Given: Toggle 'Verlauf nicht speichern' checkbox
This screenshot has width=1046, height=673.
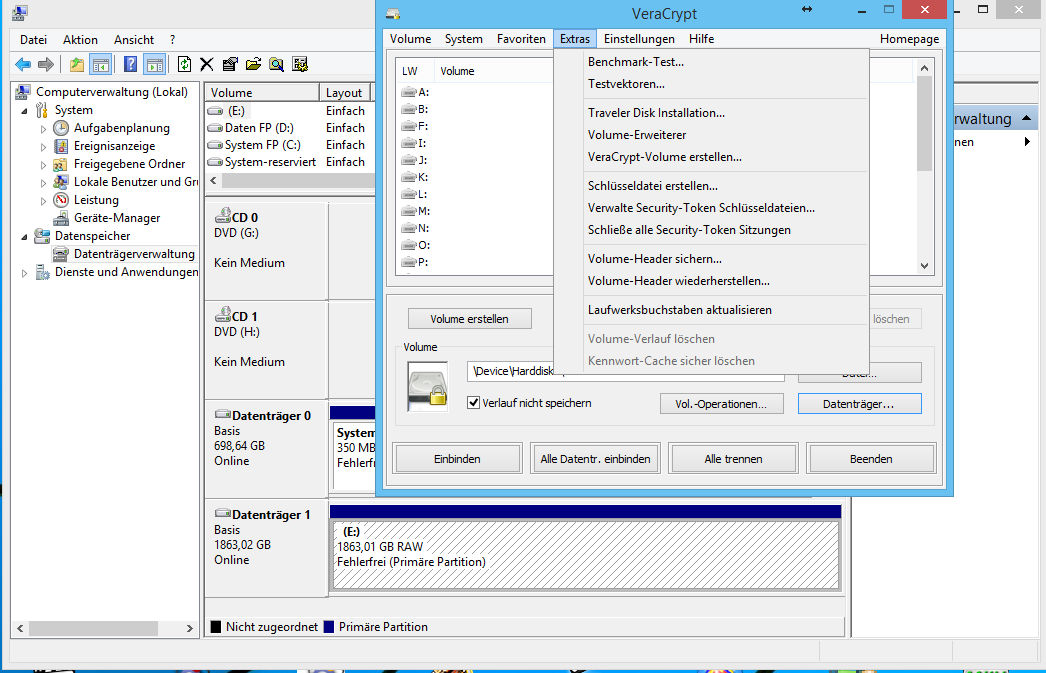Looking at the screenshot, I should tap(474, 403).
